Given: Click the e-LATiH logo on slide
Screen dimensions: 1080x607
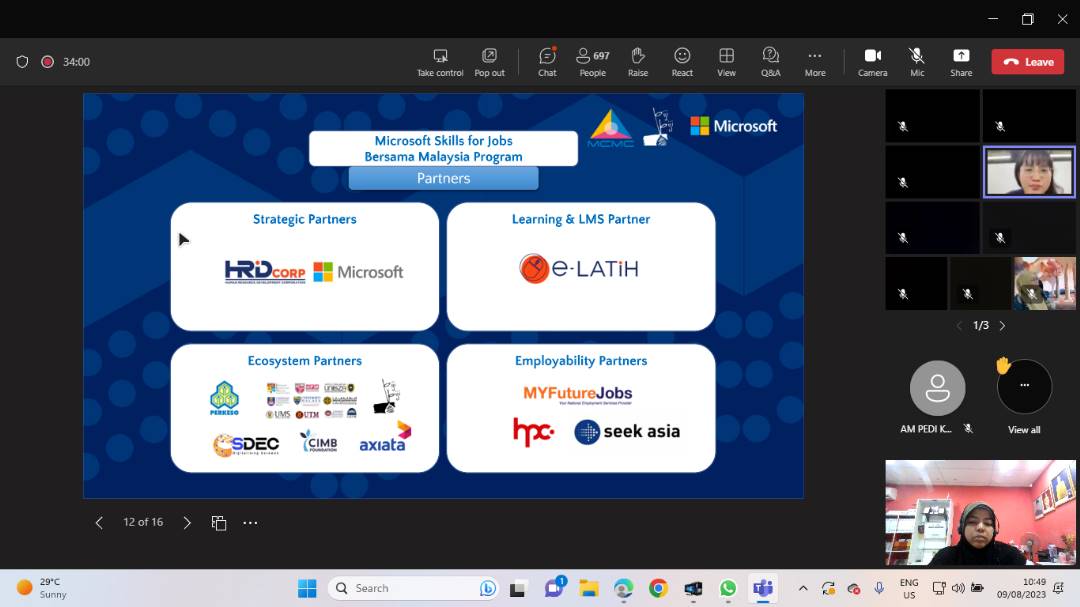Looking at the screenshot, I should click(x=579, y=269).
